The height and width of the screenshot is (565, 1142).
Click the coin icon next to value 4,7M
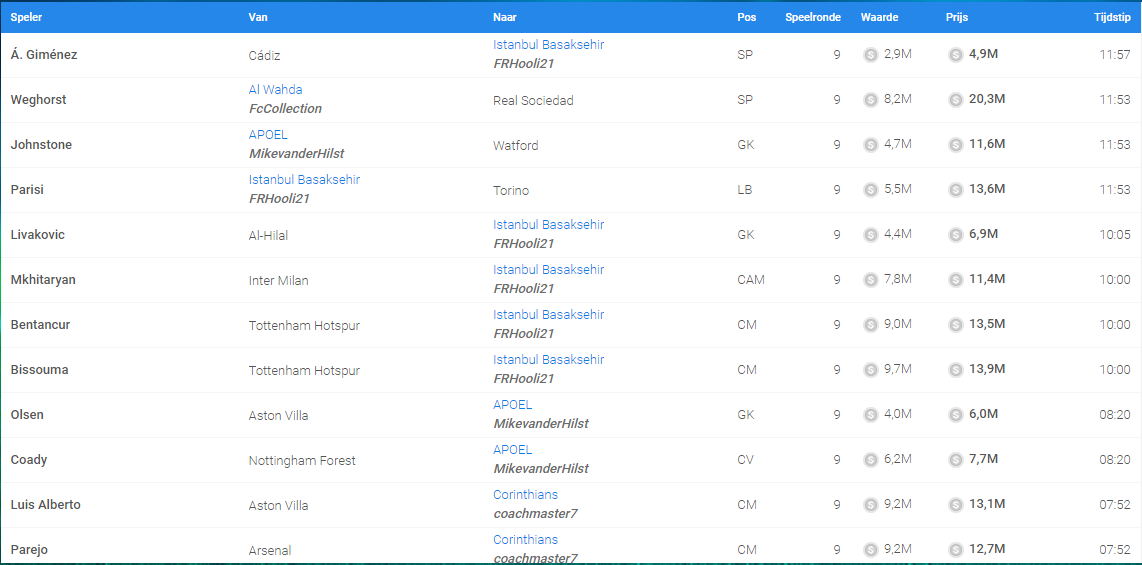click(x=870, y=145)
